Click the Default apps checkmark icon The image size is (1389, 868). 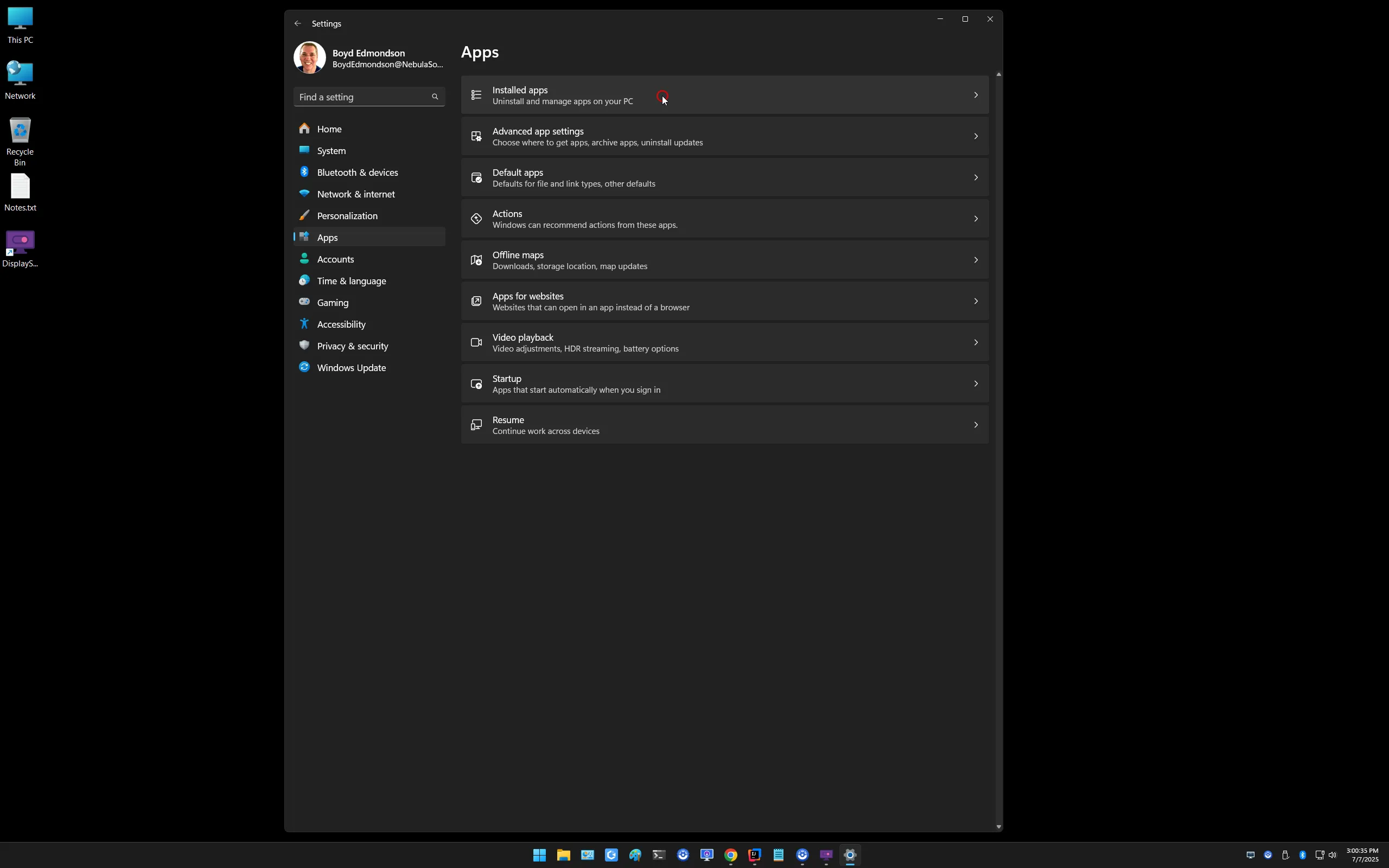click(x=476, y=177)
